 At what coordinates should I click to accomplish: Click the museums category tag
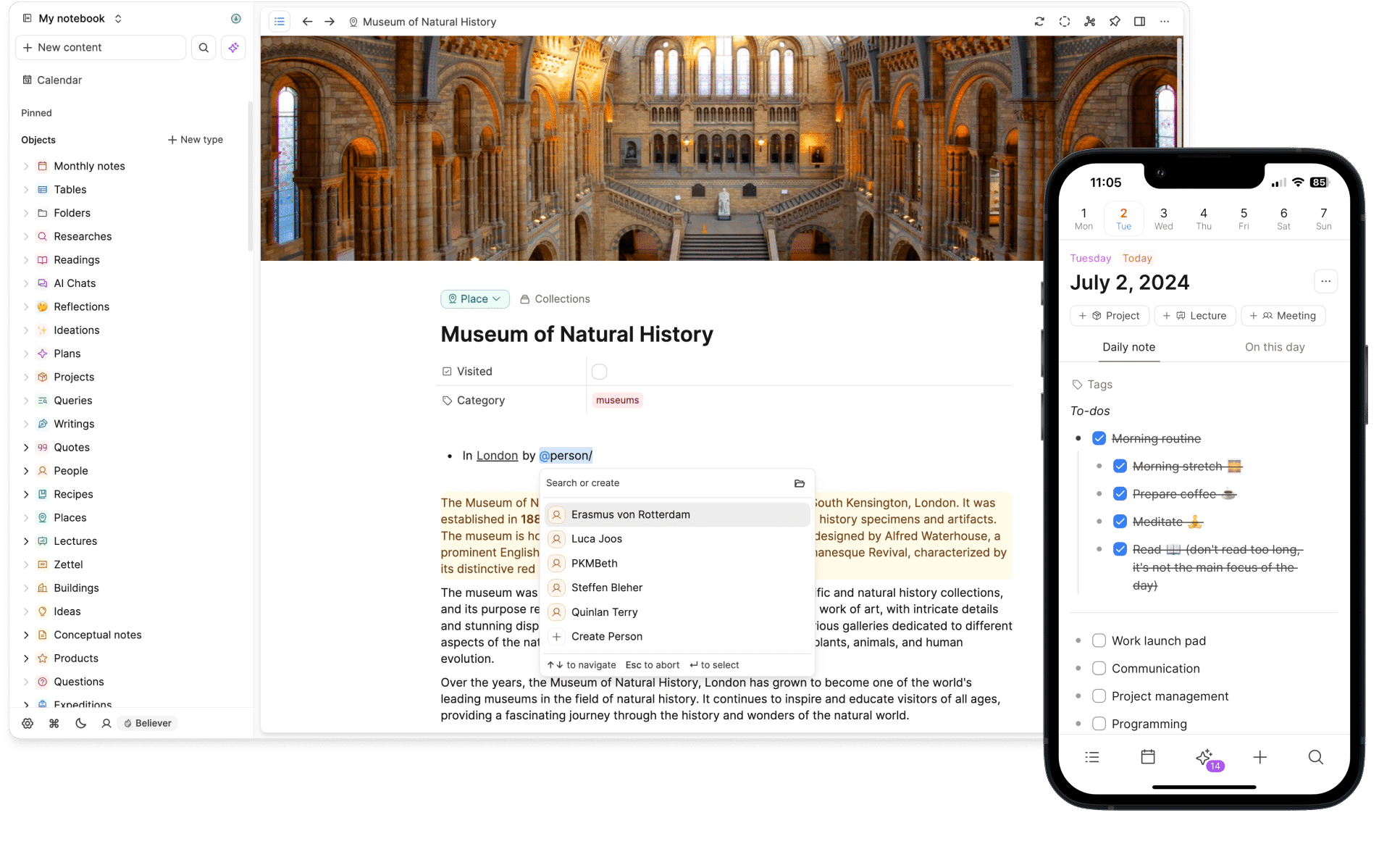point(617,400)
